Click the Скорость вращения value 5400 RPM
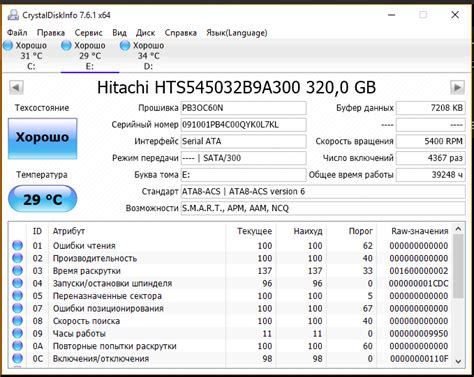474x377 pixels. click(x=431, y=141)
